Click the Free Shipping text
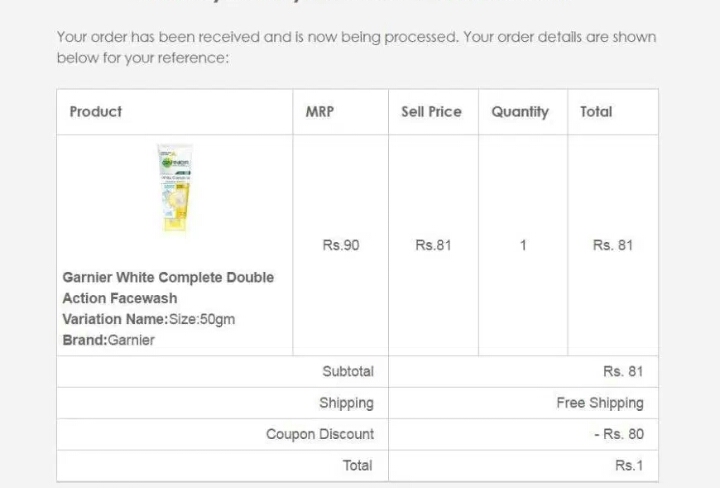This screenshot has width=720, height=488. tap(600, 403)
